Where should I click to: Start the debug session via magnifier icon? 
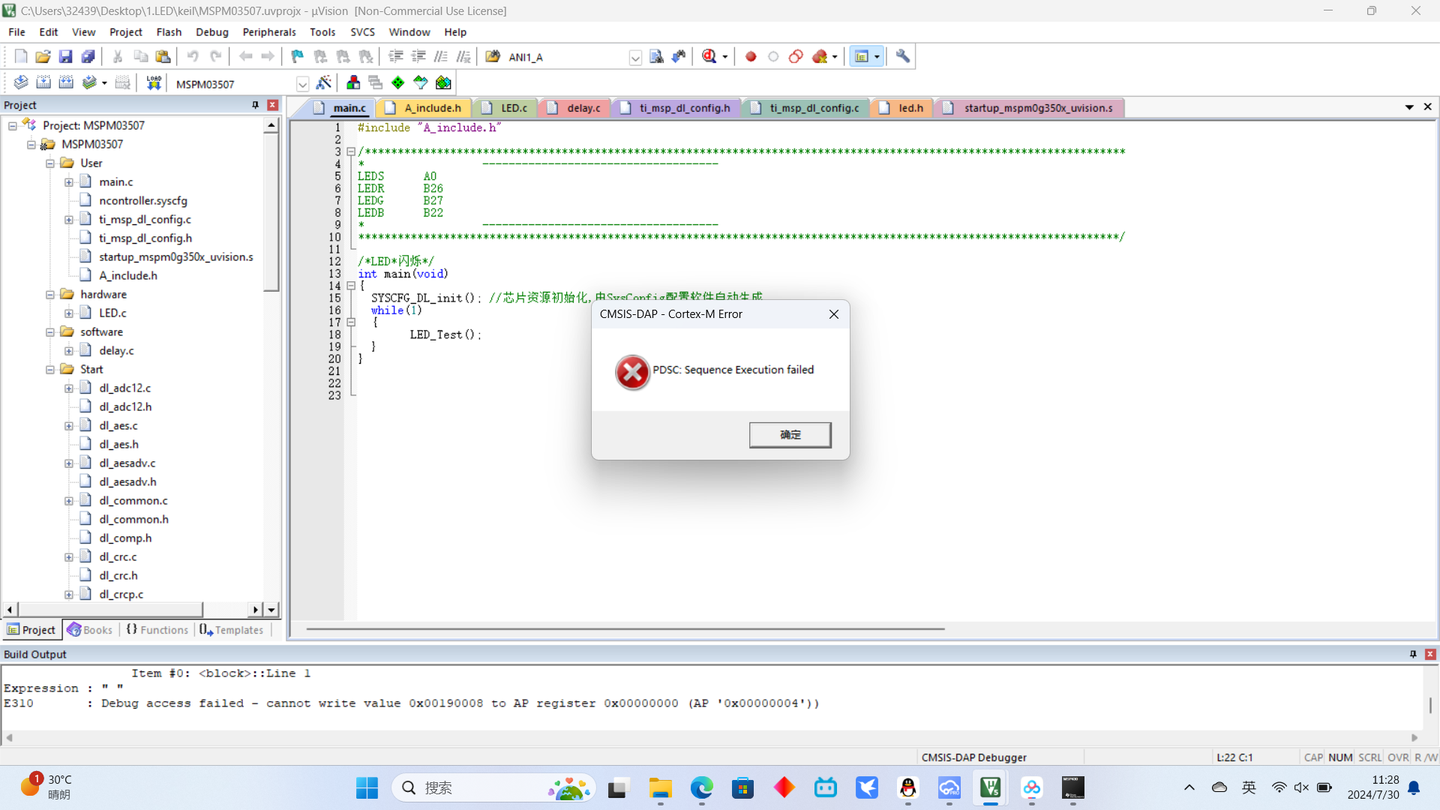709,57
